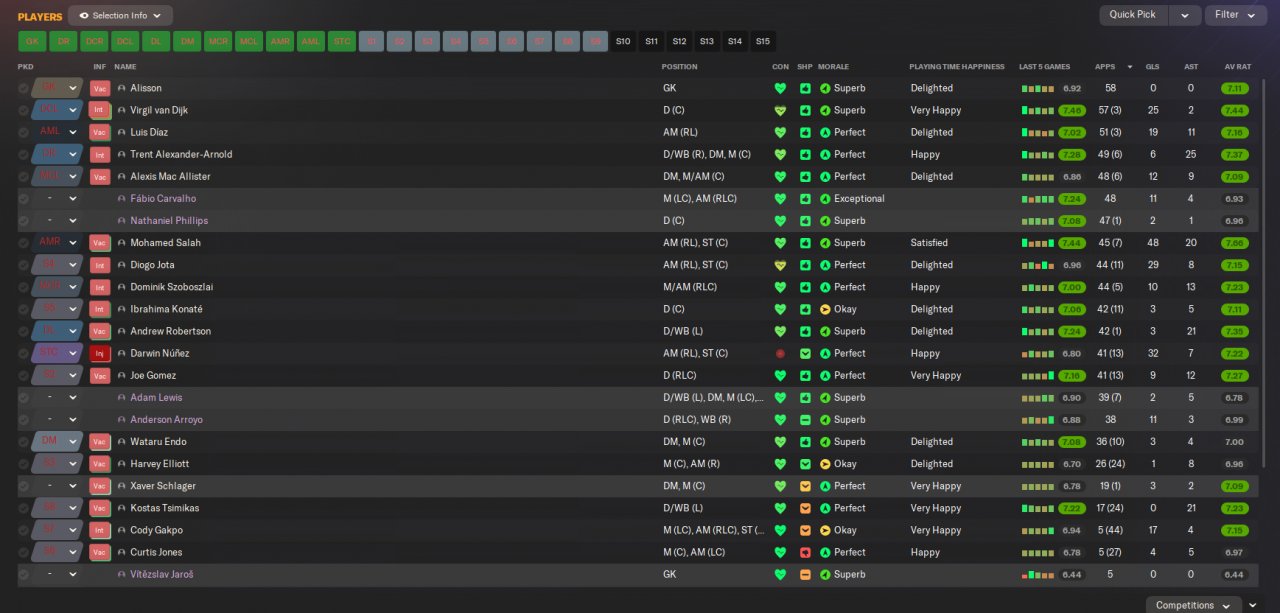Click Cody Gakpo's Okay morale icon
This screenshot has width=1280, height=613.
point(825,530)
